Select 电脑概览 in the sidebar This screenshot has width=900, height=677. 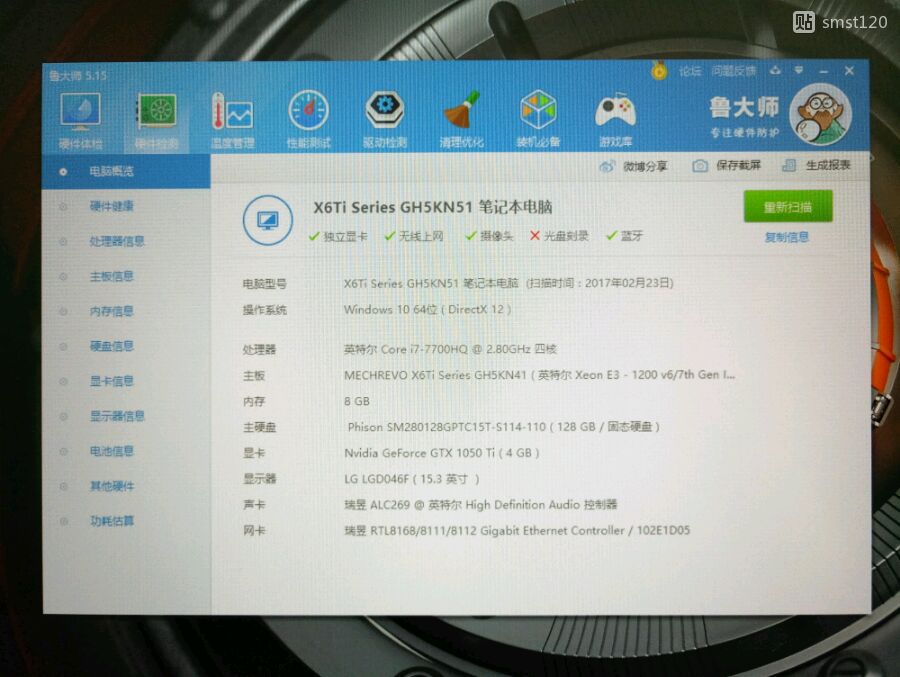(126, 171)
